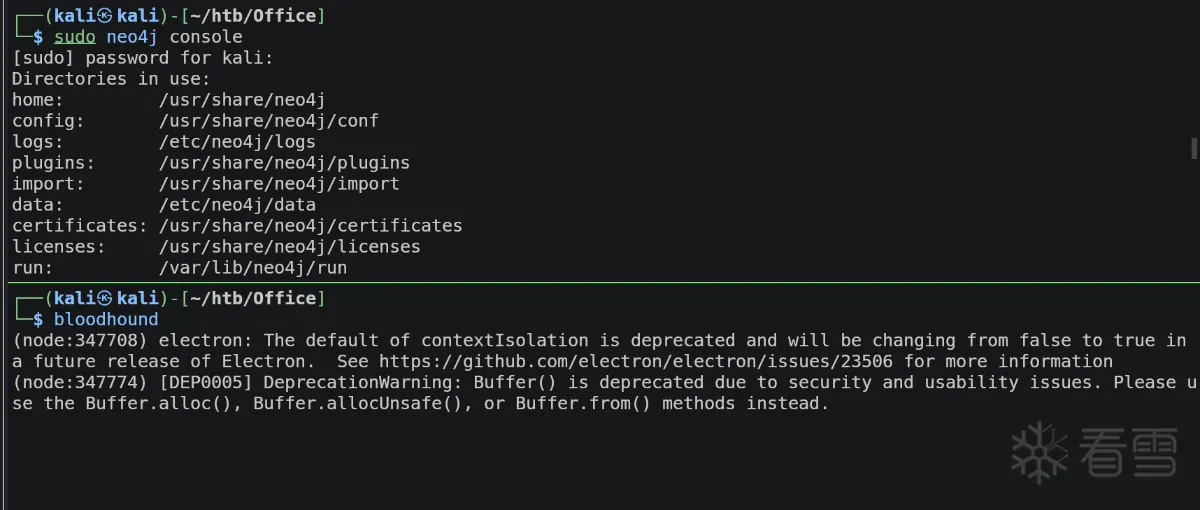Click the snowflake watermark logo

tap(1040, 452)
